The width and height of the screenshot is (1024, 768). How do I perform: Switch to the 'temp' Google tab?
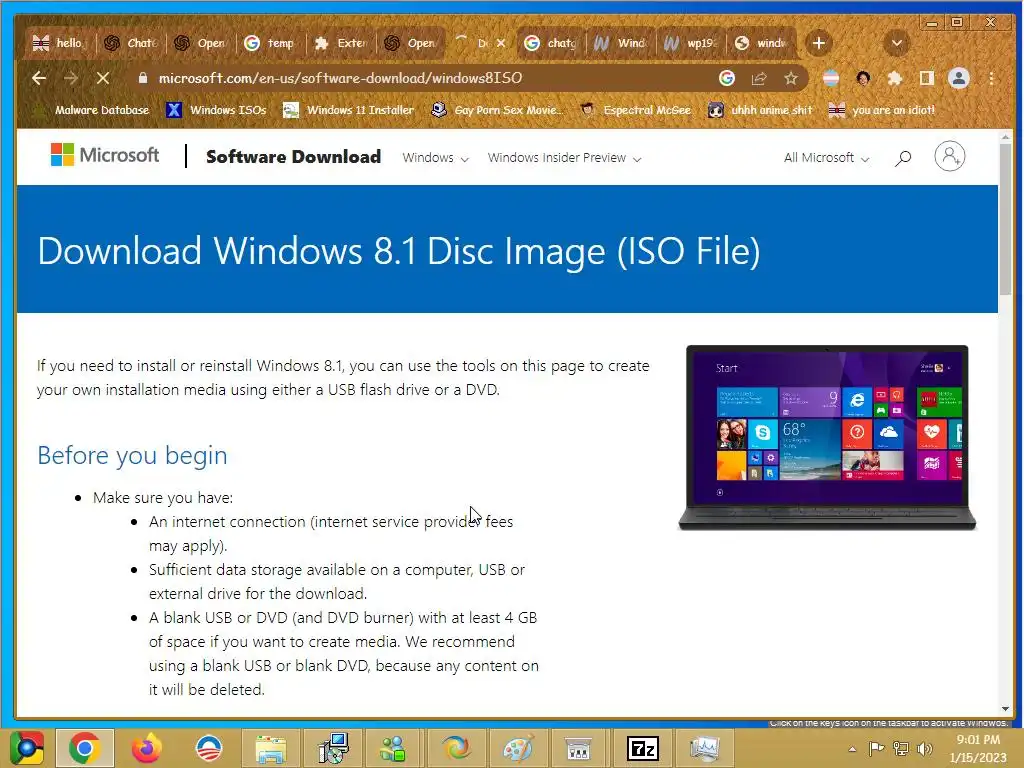tap(270, 43)
